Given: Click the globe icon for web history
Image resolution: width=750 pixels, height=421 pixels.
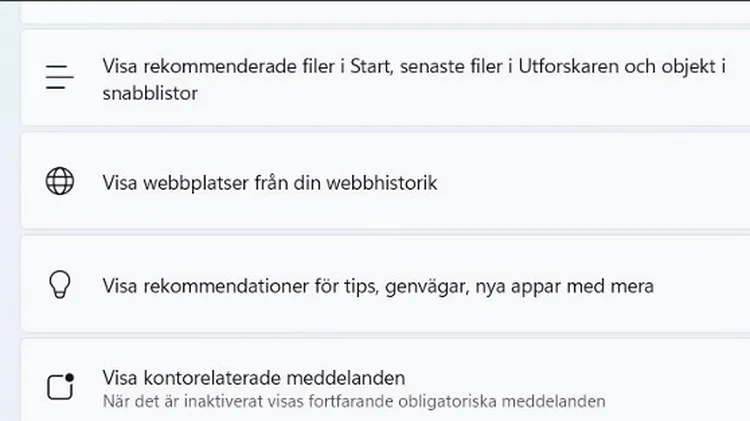Looking at the screenshot, I should 60,182.
